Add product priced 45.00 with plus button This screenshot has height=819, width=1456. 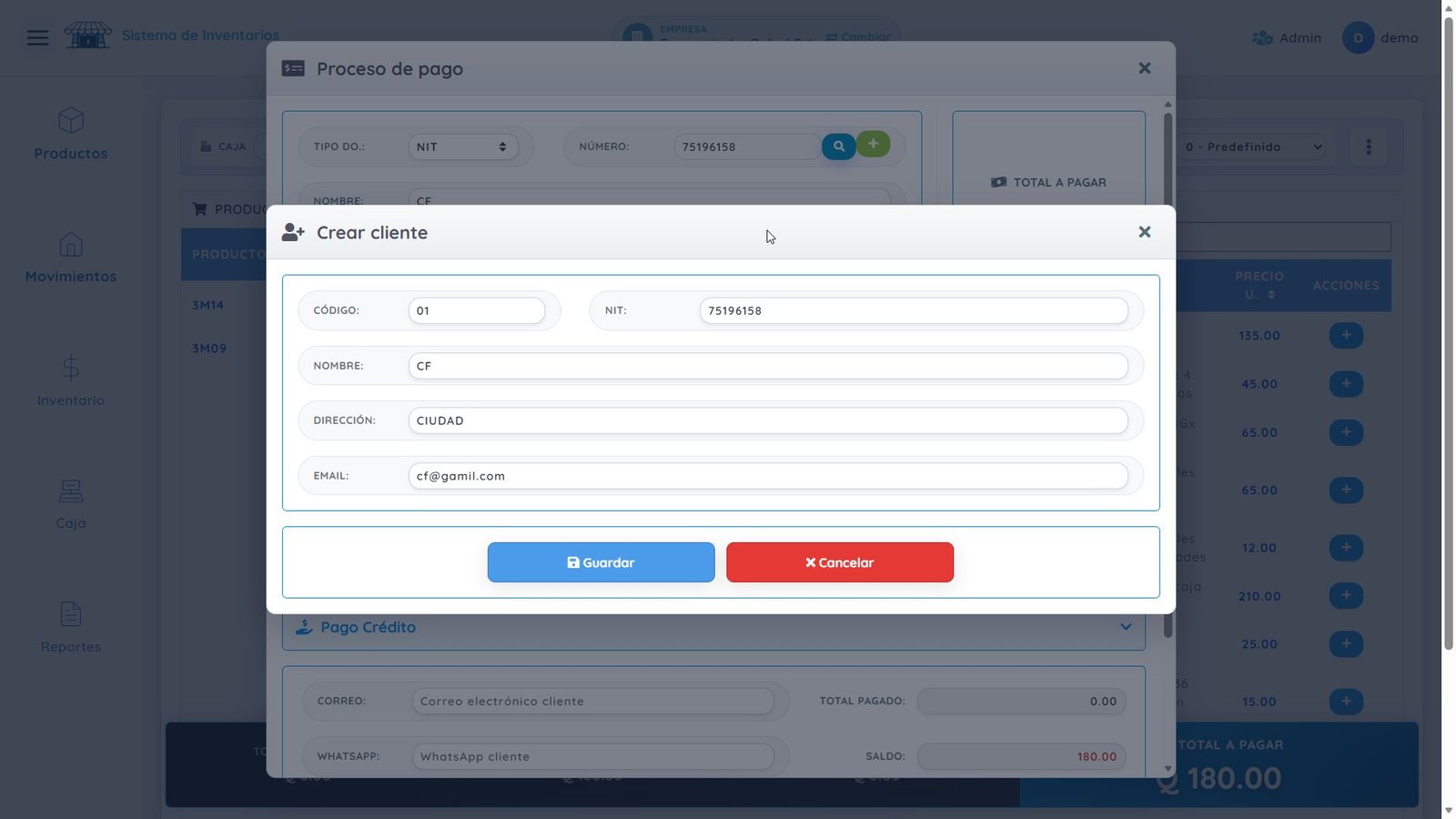tap(1346, 384)
